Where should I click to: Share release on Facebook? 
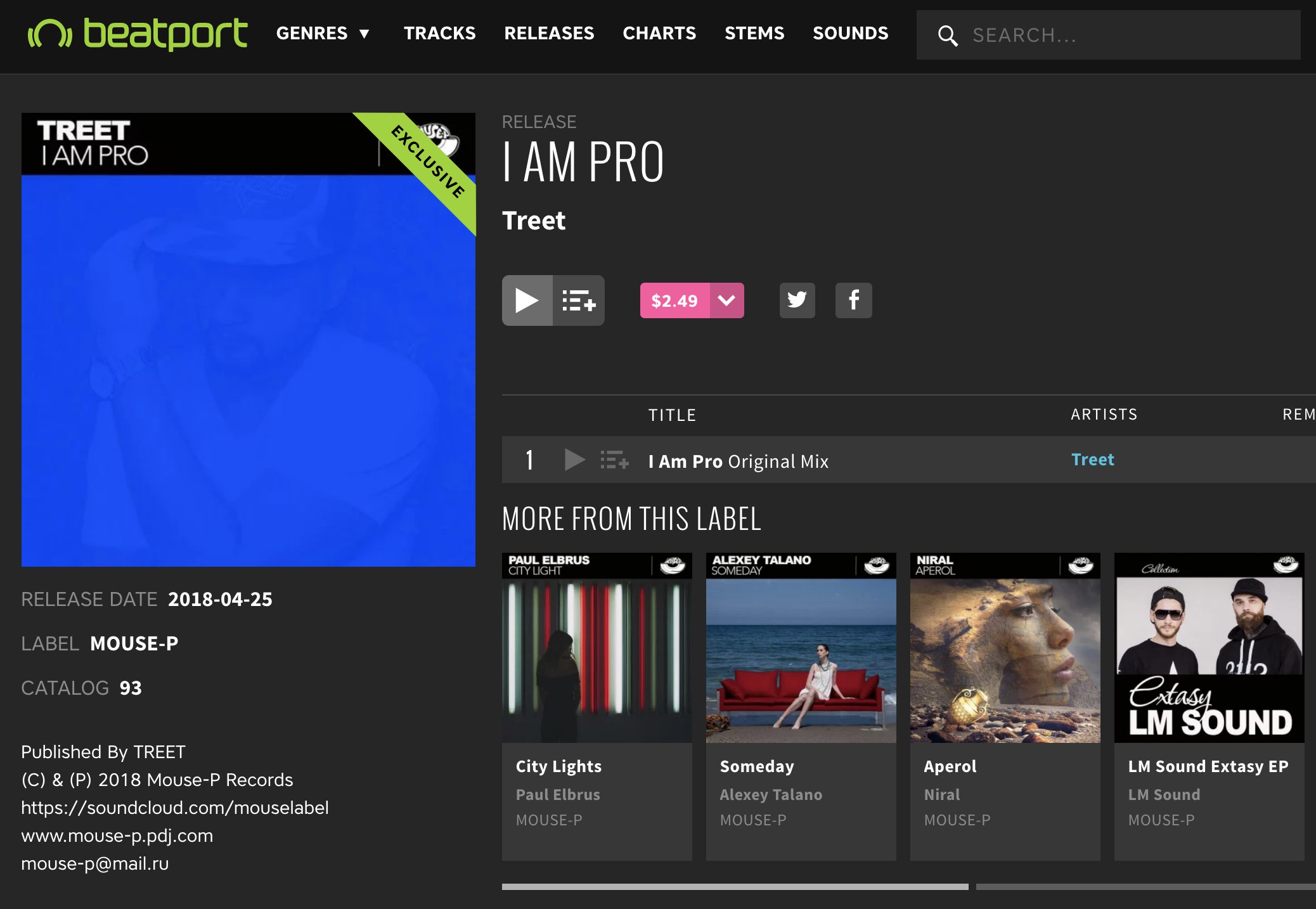853,300
